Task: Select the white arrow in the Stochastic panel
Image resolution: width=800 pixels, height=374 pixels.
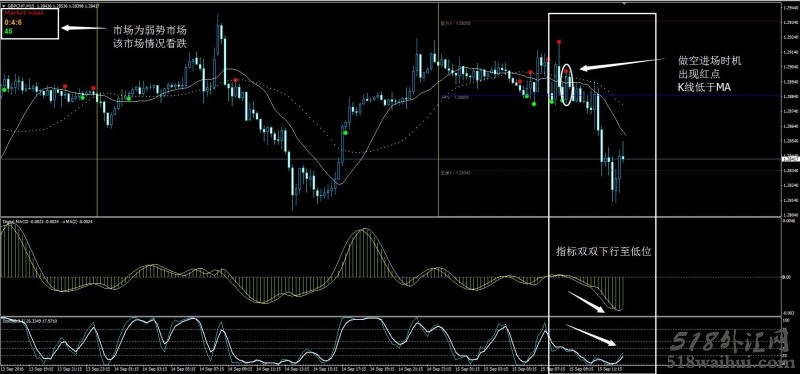Action: [x=591, y=335]
